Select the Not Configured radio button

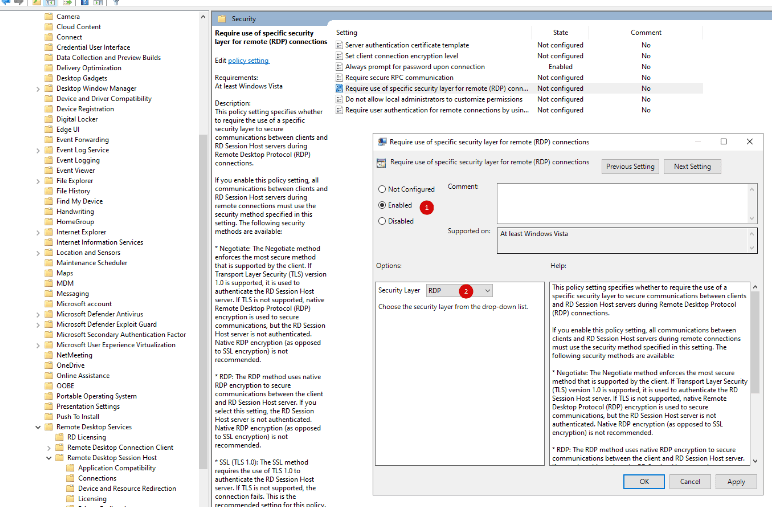click(x=381, y=189)
